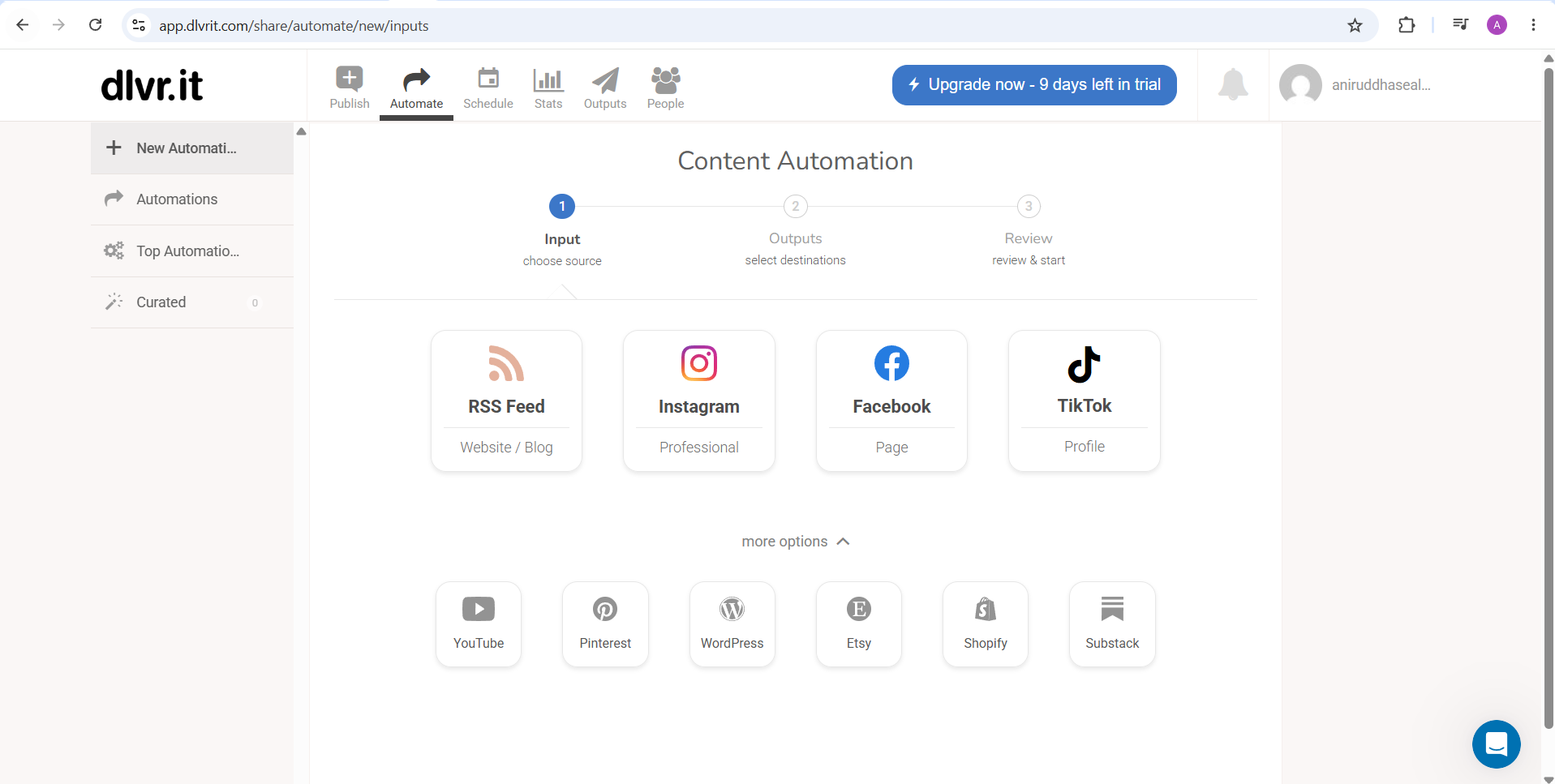Screen dimensions: 1555x784
Task: Click the page vertical scrollbar
Action: [1549, 397]
